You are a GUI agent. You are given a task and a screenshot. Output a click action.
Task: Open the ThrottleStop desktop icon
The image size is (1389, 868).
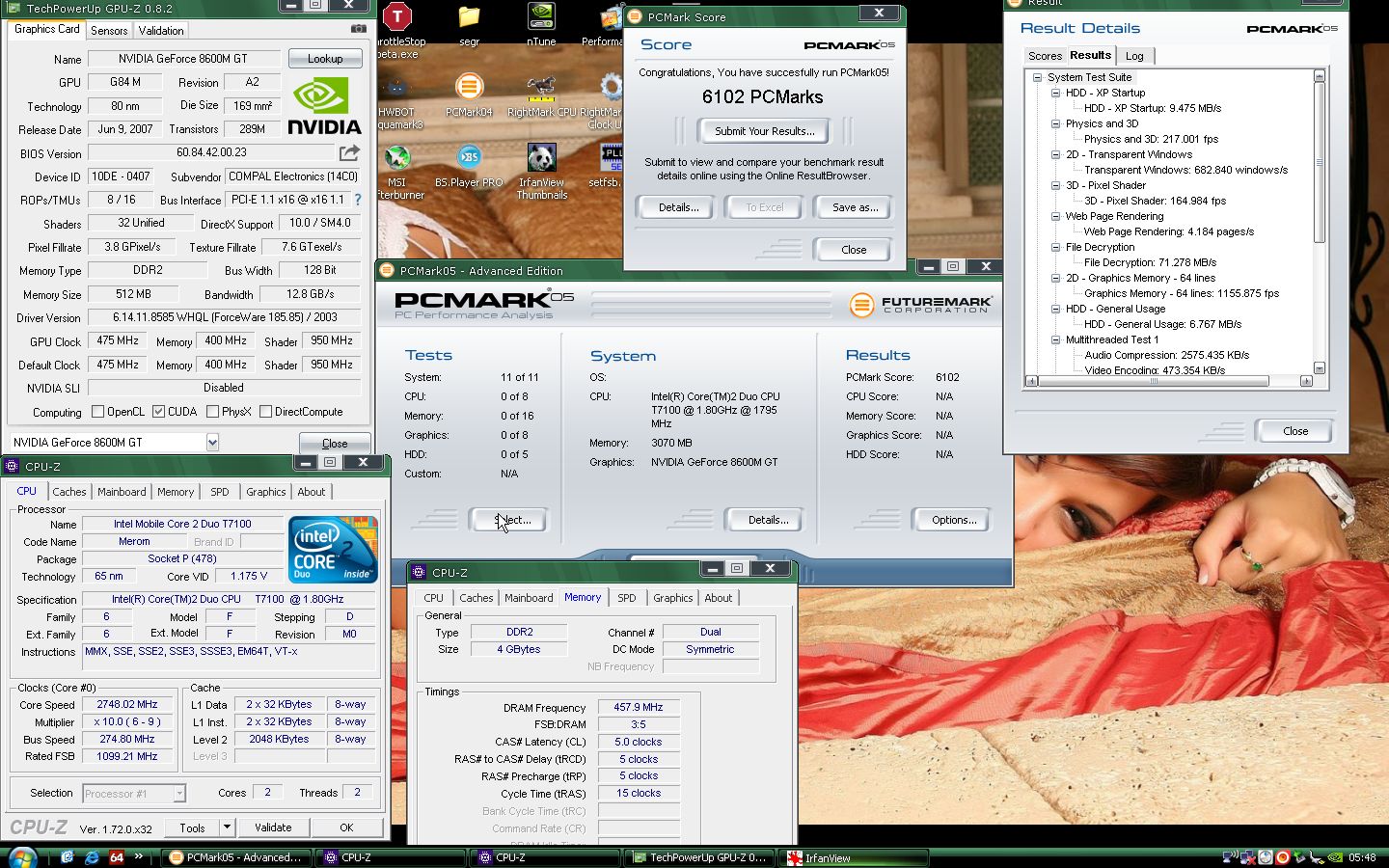click(397, 17)
